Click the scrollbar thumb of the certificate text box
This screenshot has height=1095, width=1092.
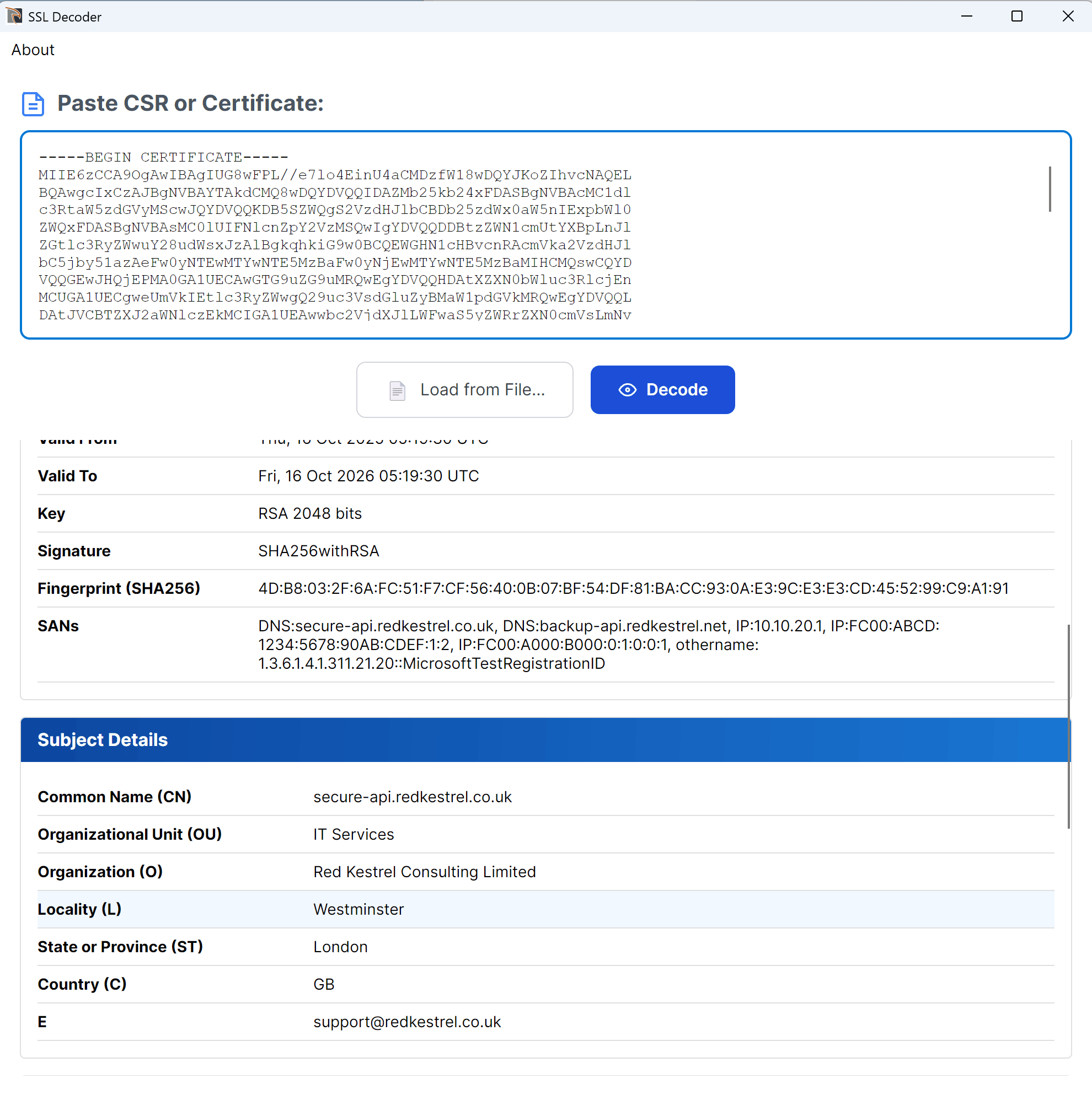coord(1050,189)
